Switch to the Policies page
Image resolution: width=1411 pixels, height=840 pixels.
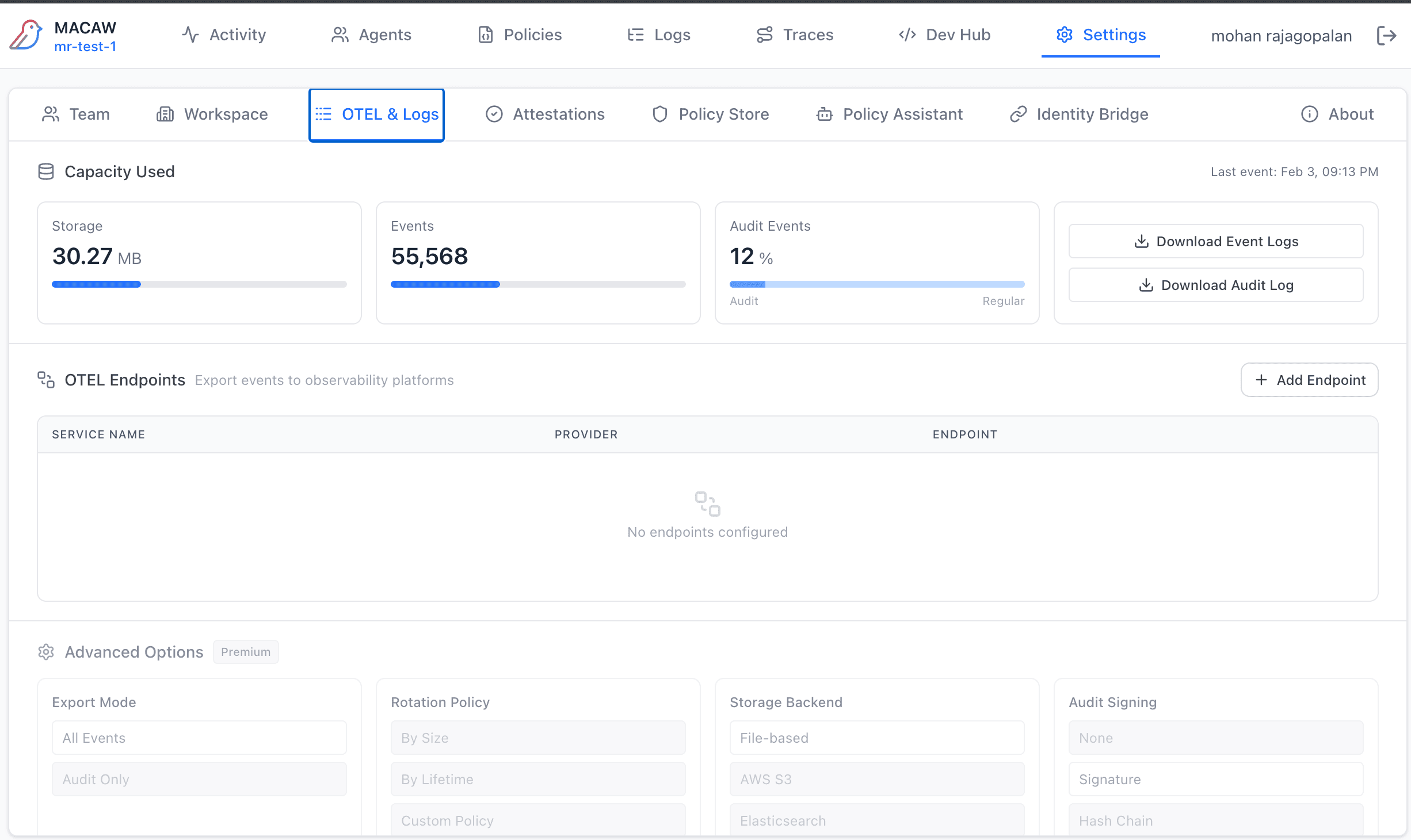[520, 35]
